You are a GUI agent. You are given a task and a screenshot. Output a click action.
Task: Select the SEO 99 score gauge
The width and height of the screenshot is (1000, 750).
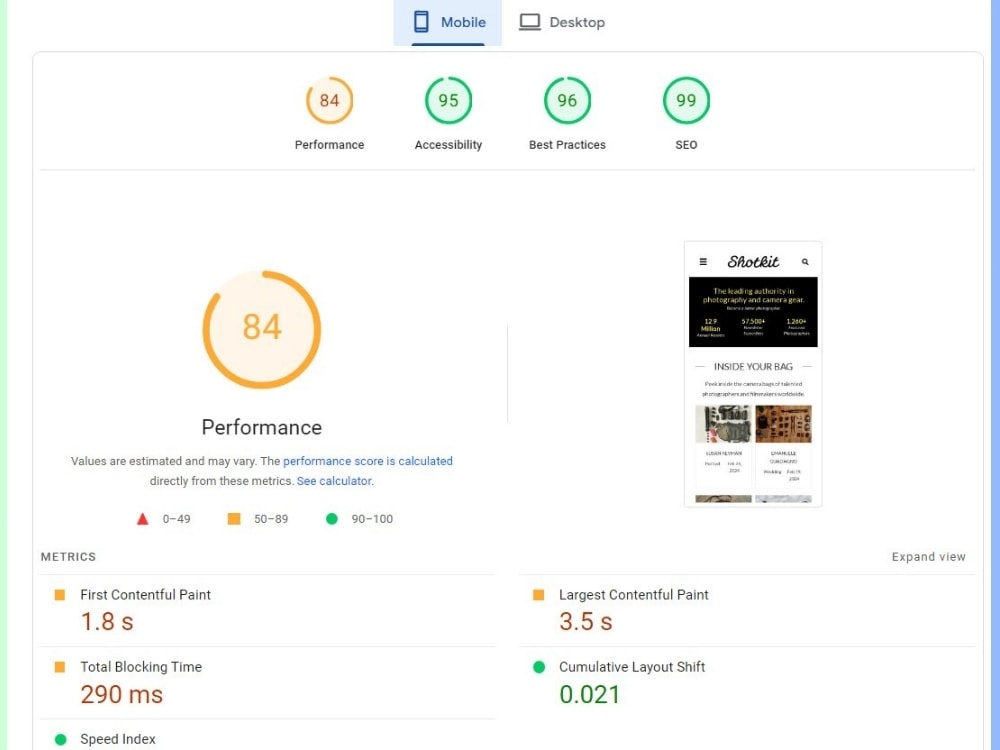[x=686, y=100]
